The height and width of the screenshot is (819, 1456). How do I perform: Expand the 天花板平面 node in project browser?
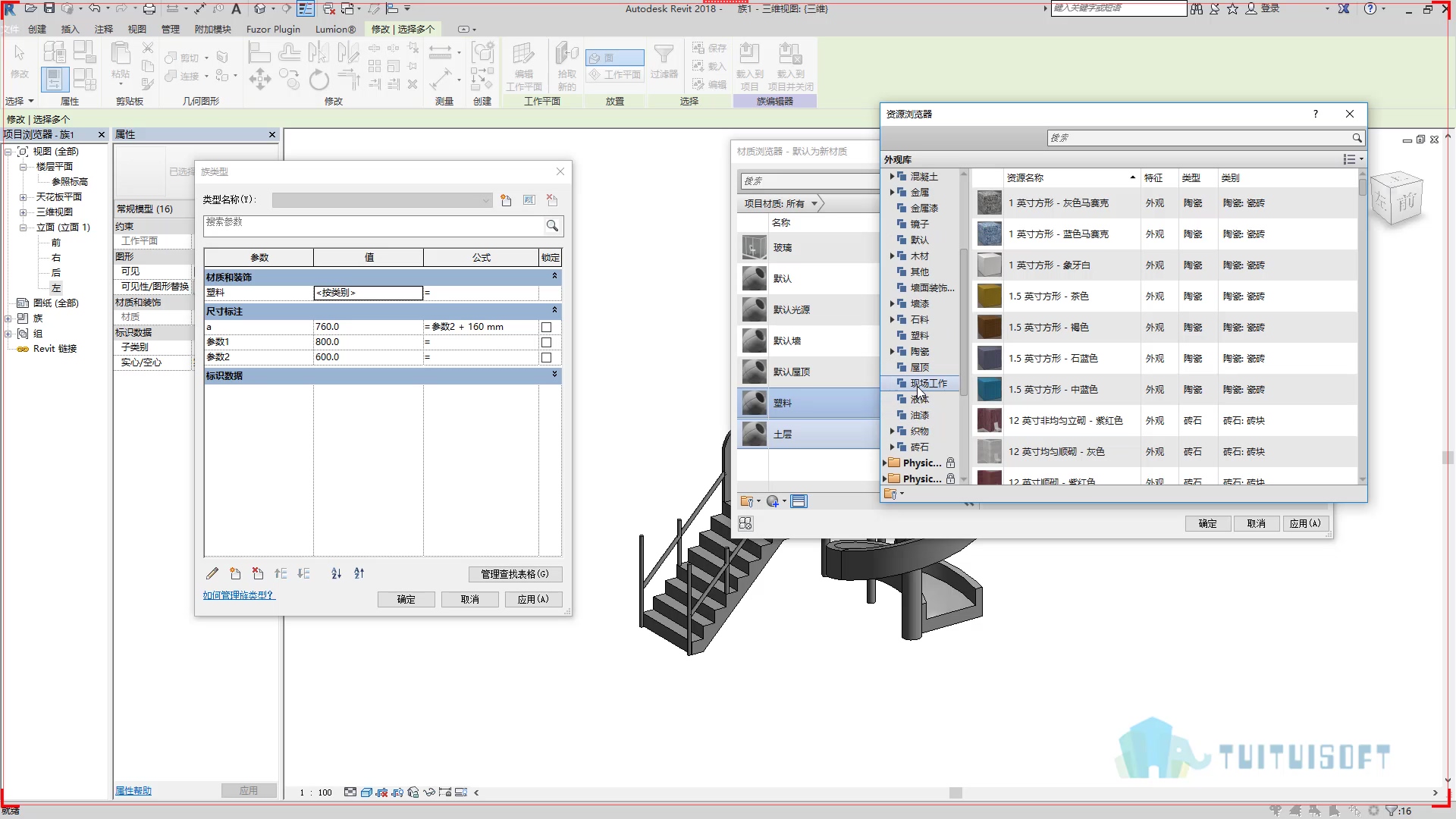(x=23, y=196)
